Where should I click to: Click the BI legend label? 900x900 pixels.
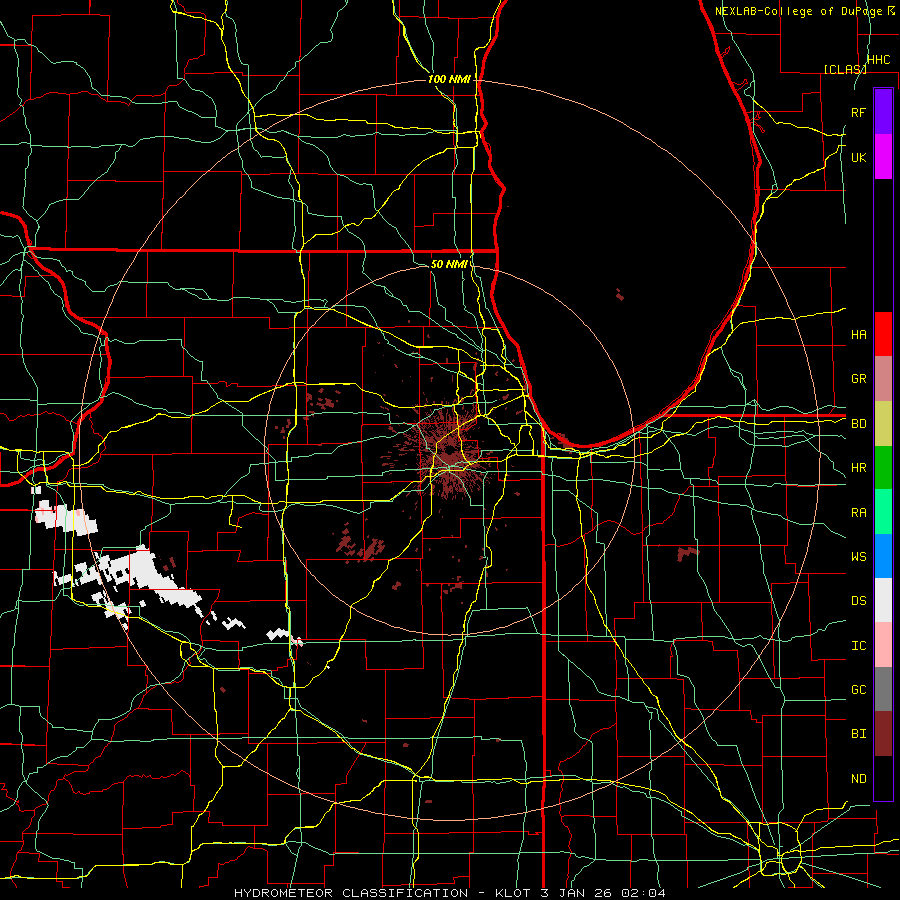pos(859,734)
